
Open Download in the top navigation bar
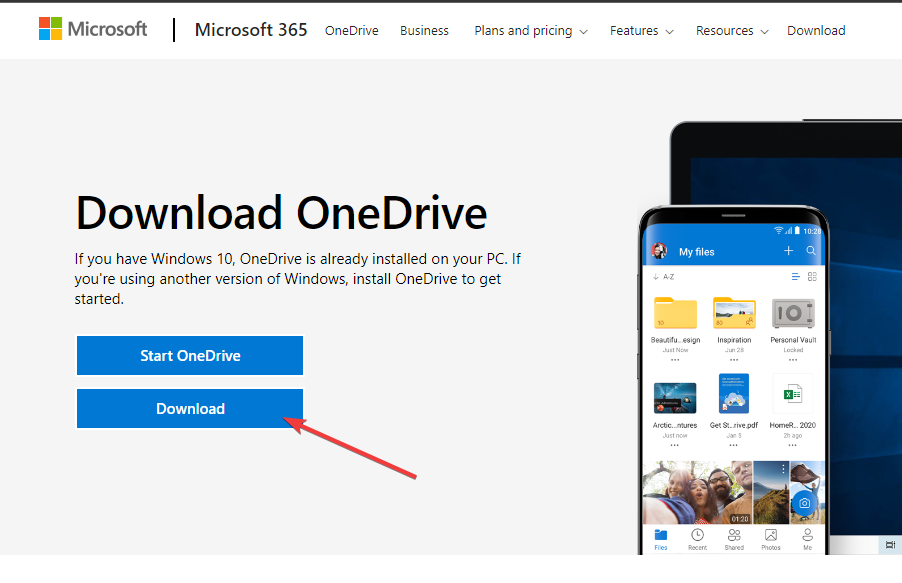[x=816, y=31]
